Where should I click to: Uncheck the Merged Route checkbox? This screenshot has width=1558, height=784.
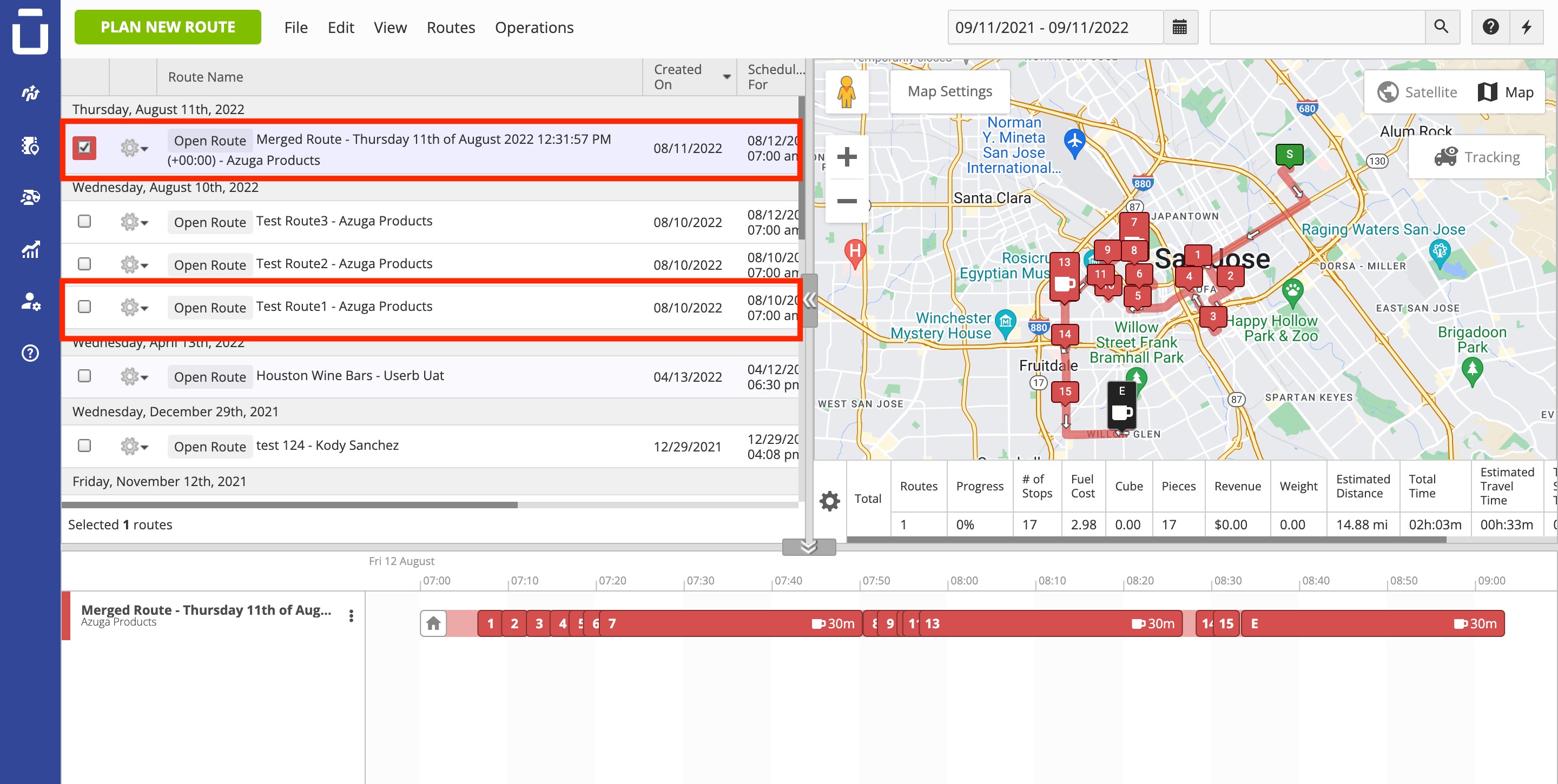pos(84,148)
